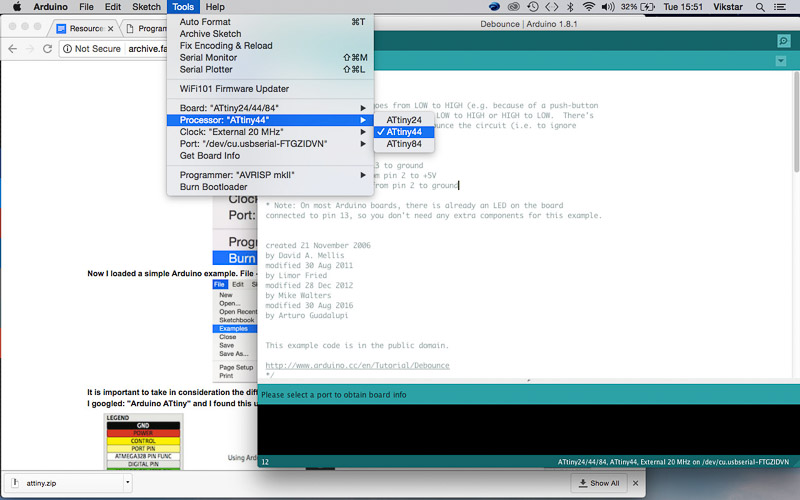Screen dimensions: 800x500
Task: Select ATtiny84 processor option
Action: click(x=404, y=144)
